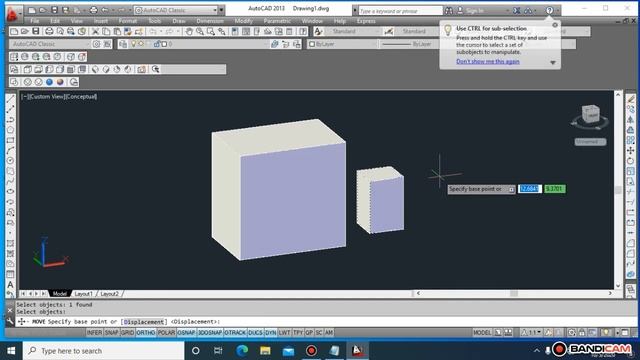The image size is (640, 360).
Task: Select the Multiline Text A tool
Action: [x=11, y=284]
